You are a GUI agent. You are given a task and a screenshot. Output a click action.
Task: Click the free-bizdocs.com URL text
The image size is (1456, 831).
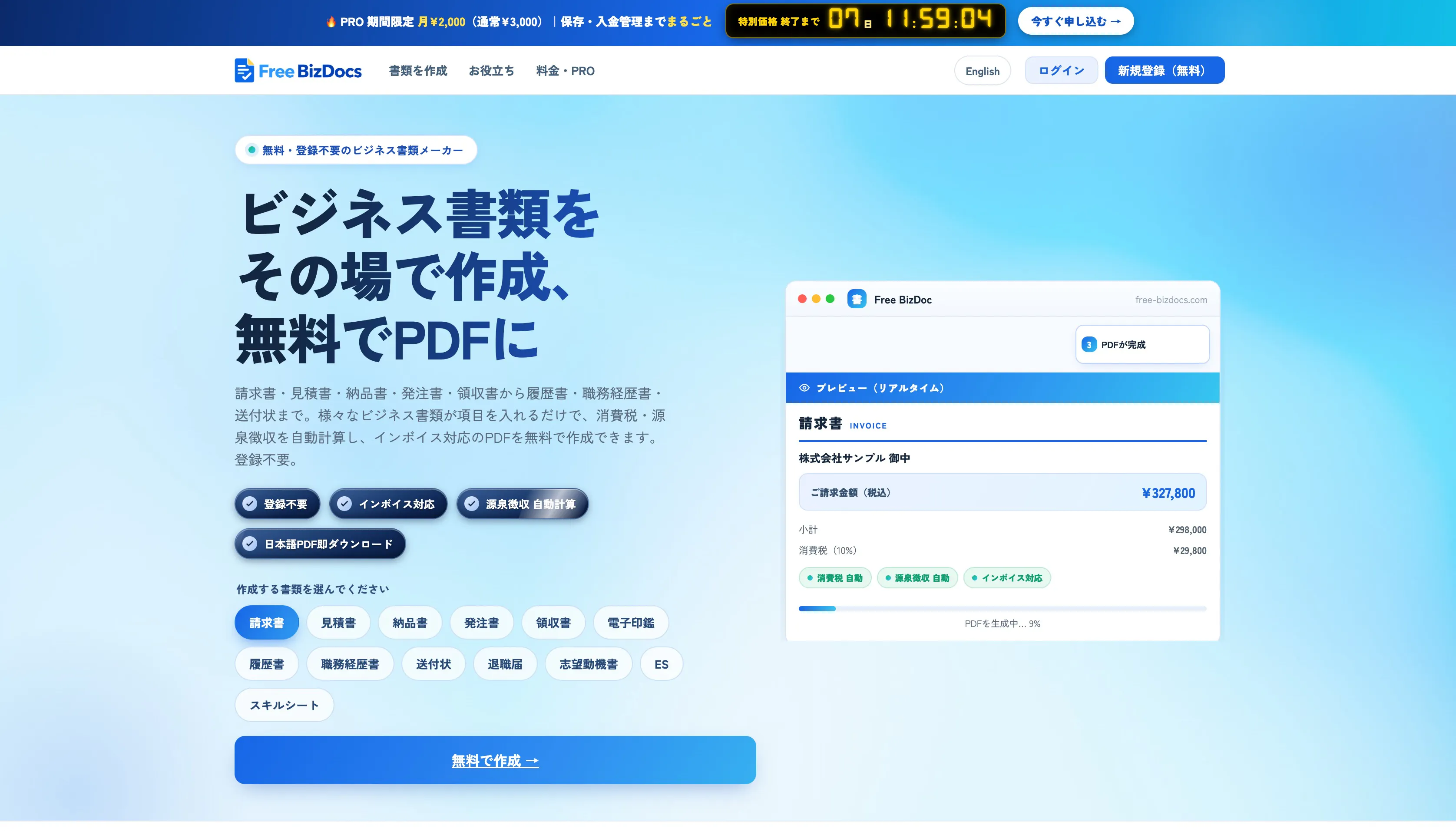pos(1171,300)
